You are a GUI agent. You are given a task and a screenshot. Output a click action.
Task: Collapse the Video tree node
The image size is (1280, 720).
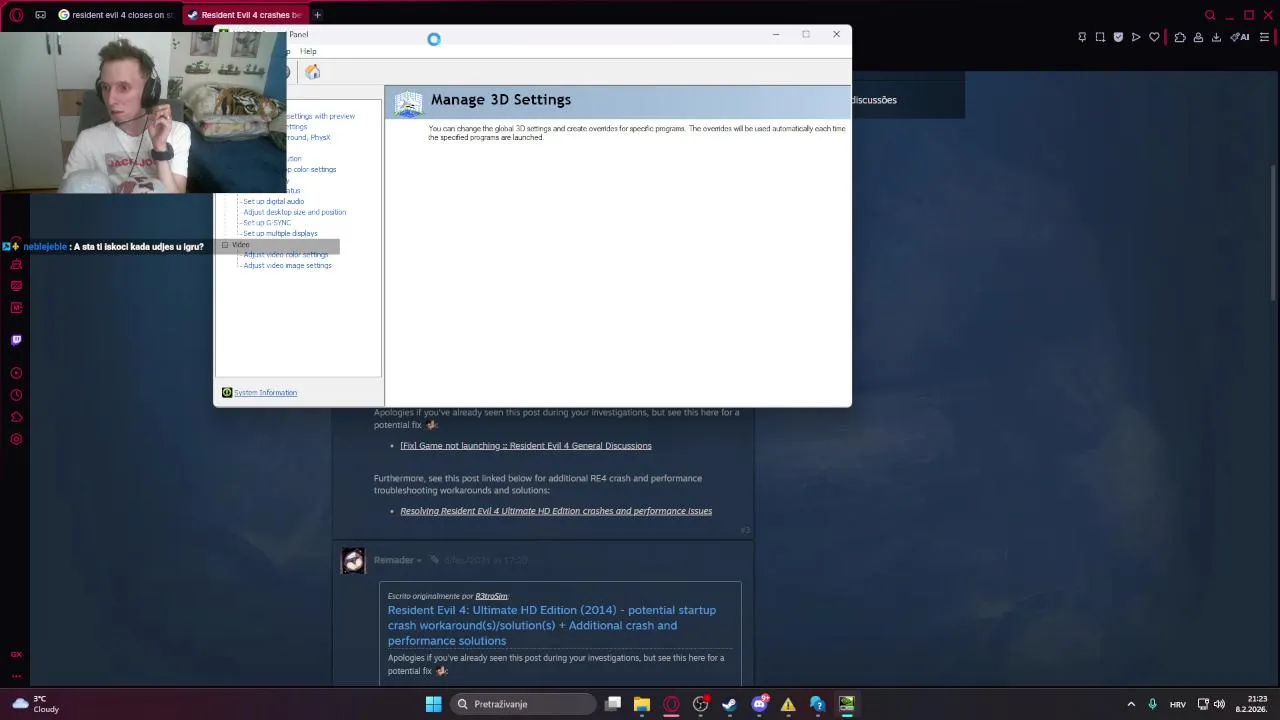click(x=225, y=245)
